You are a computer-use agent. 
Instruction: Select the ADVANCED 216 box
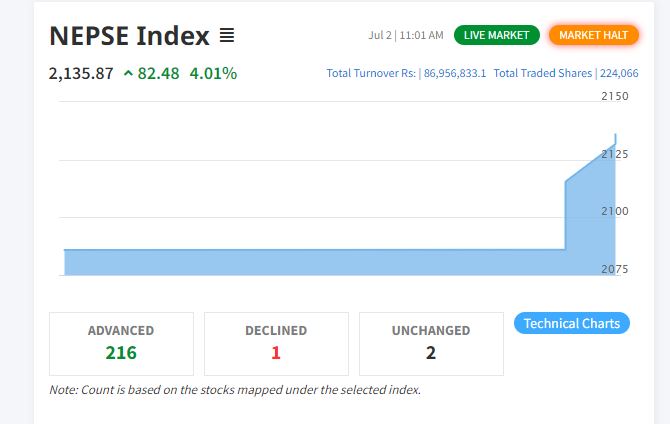(x=121, y=344)
